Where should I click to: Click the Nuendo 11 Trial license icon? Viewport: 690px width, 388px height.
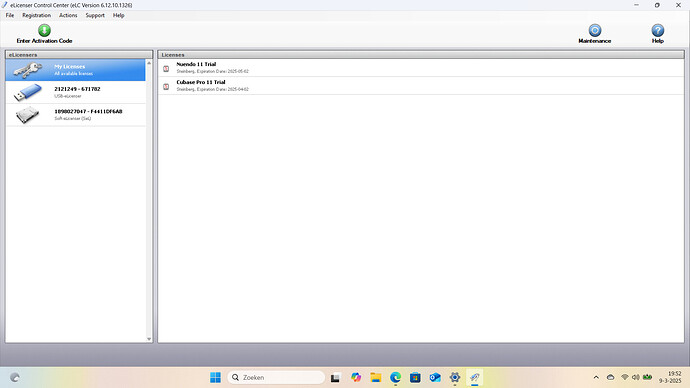tap(166, 68)
